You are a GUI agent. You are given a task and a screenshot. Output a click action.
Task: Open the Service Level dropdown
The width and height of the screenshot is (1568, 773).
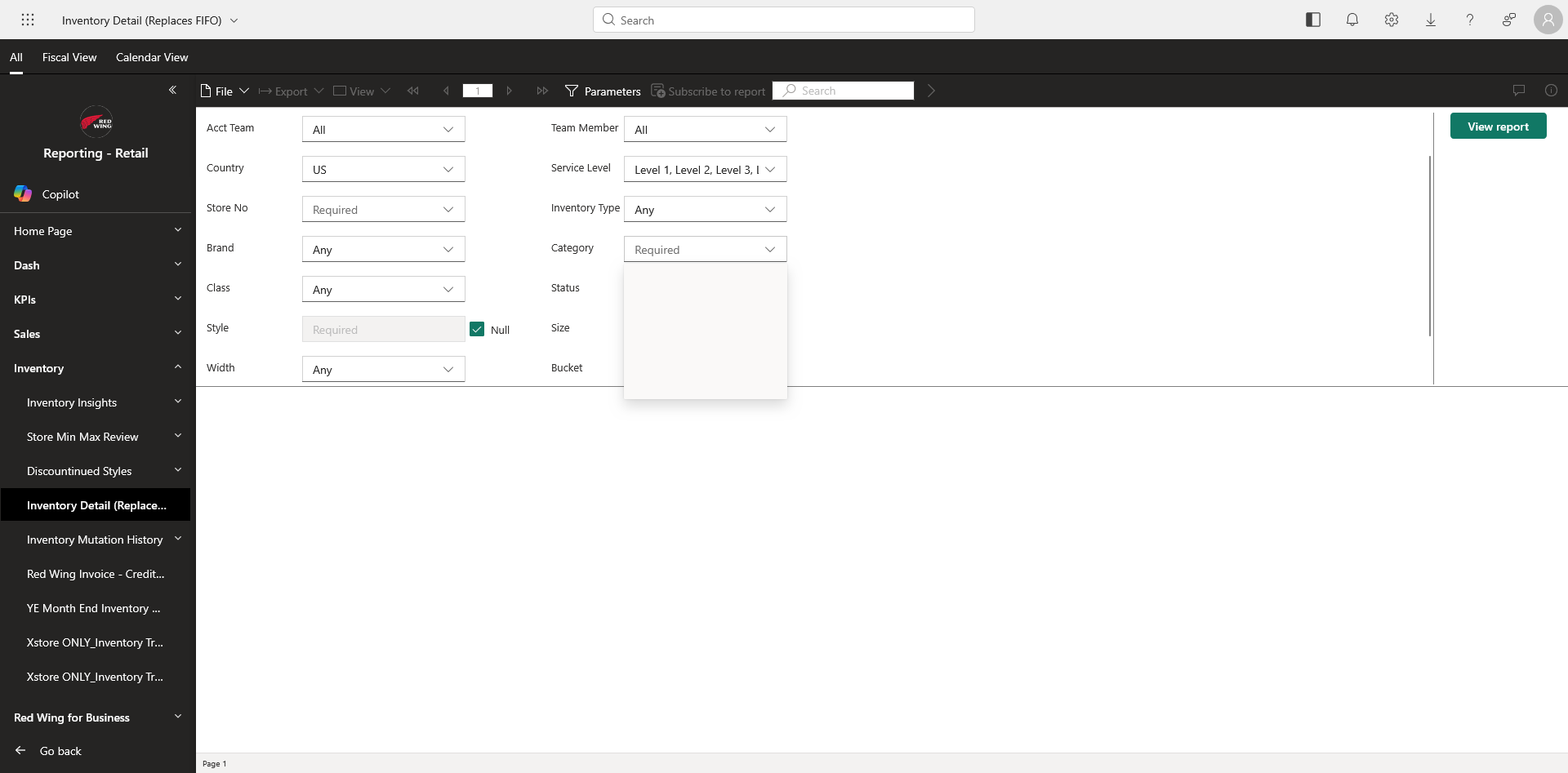pyautogui.click(x=705, y=170)
